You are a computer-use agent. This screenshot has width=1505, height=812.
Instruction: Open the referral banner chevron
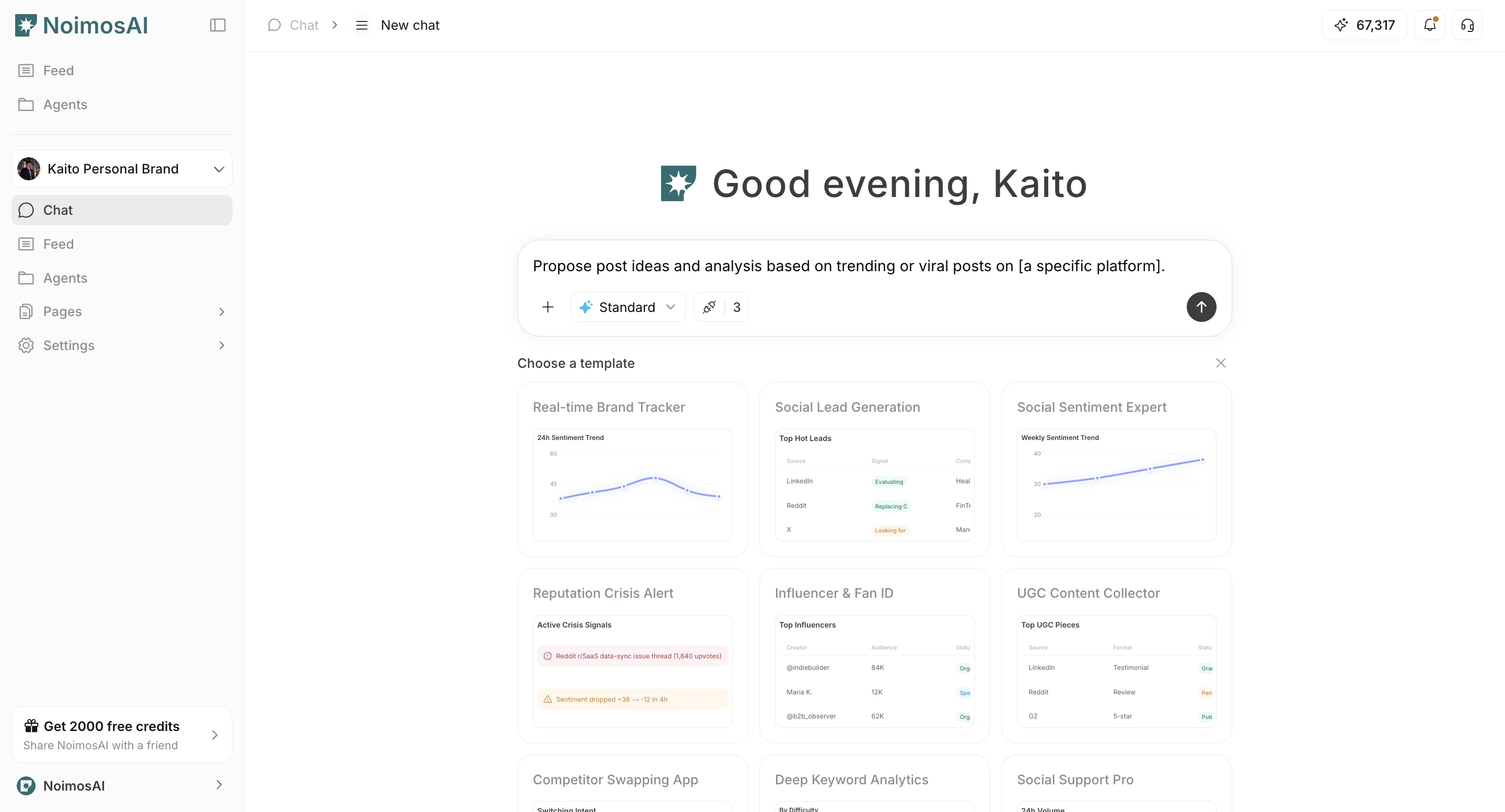coord(214,735)
